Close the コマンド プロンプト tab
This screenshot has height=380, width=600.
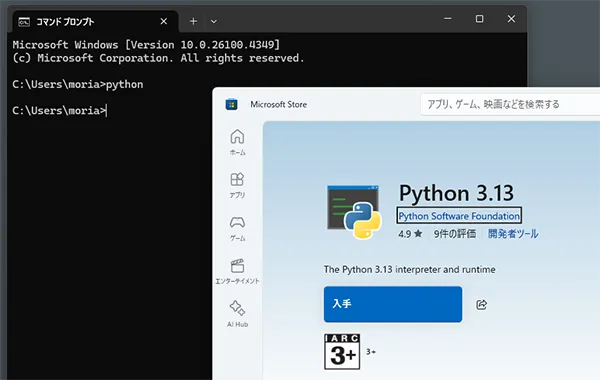164,21
